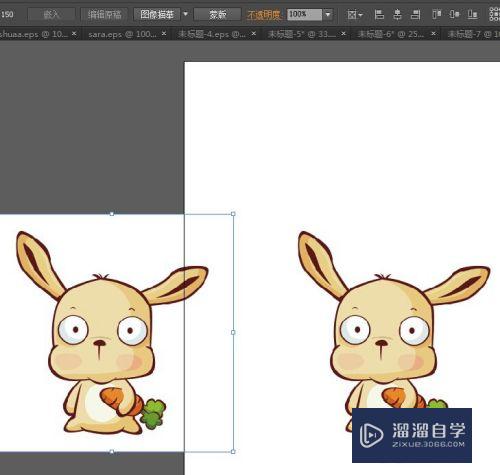Screen dimensions: 500x475
Task: Open the align-to options dropdown icon
Action: [x=355, y=15]
